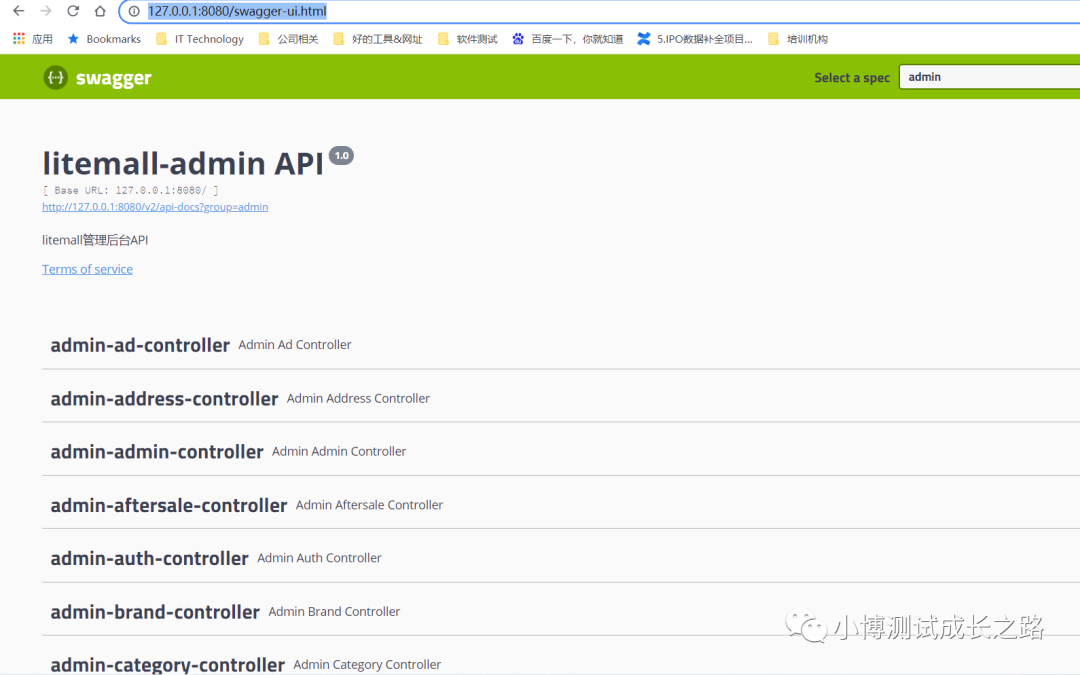1080x675 pixels.
Task: Open the 5.IPO Confluence bookmark icon
Action: click(x=643, y=39)
